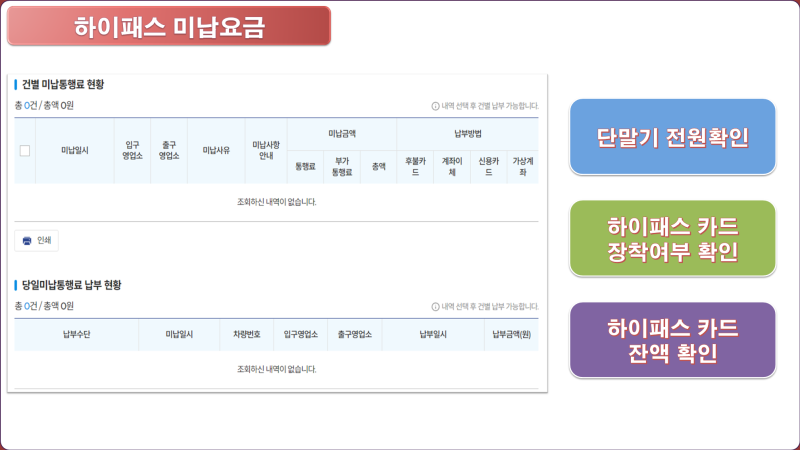
Task: Click info icon beside 당일미납통행료 notice
Action: point(435,307)
